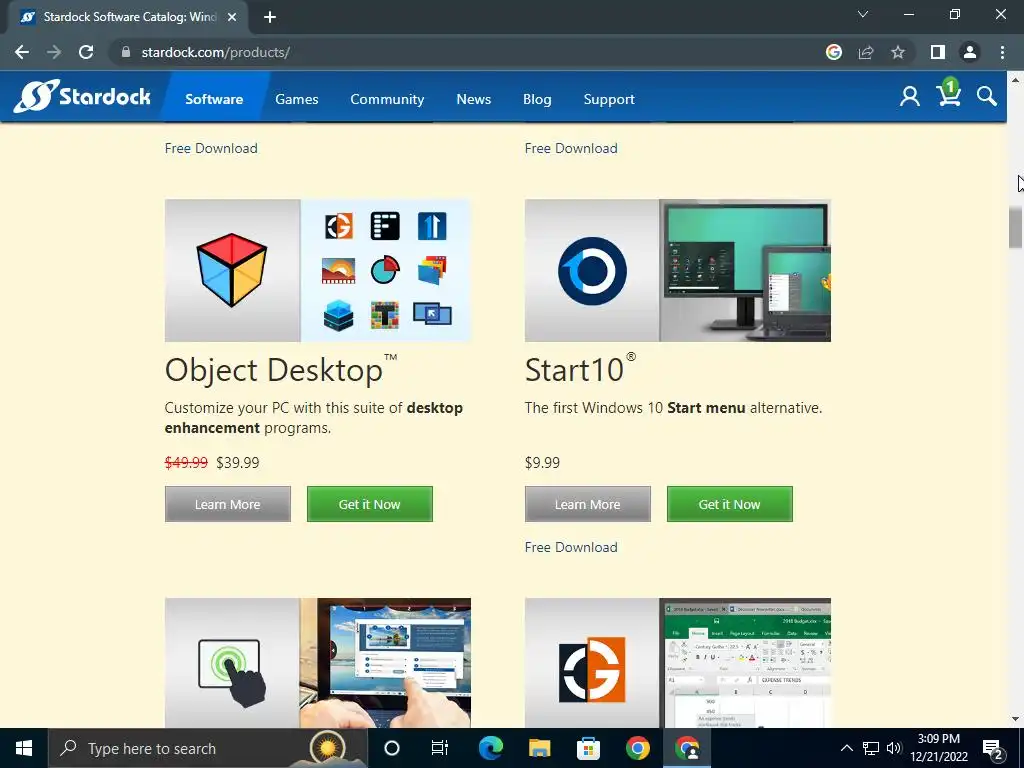Click the scrollbar down arrow
The height and width of the screenshot is (768, 1024).
[x=1015, y=720]
